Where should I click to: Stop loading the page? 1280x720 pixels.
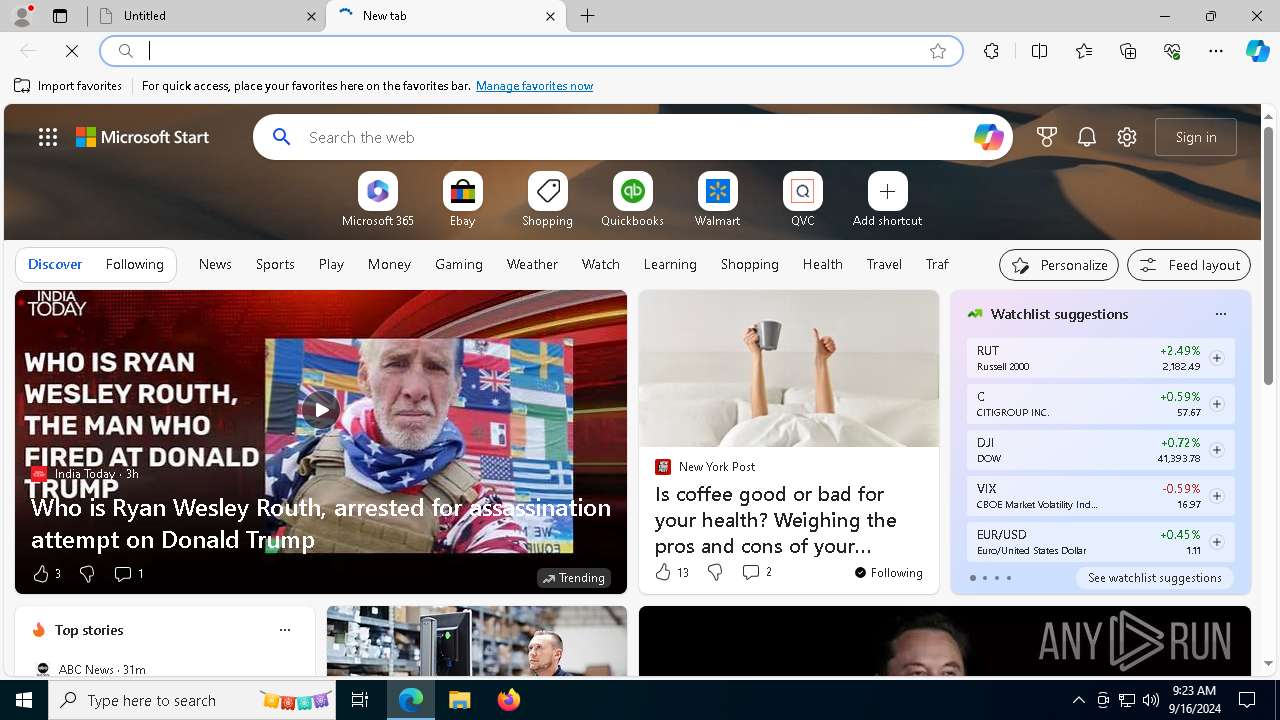point(72,51)
